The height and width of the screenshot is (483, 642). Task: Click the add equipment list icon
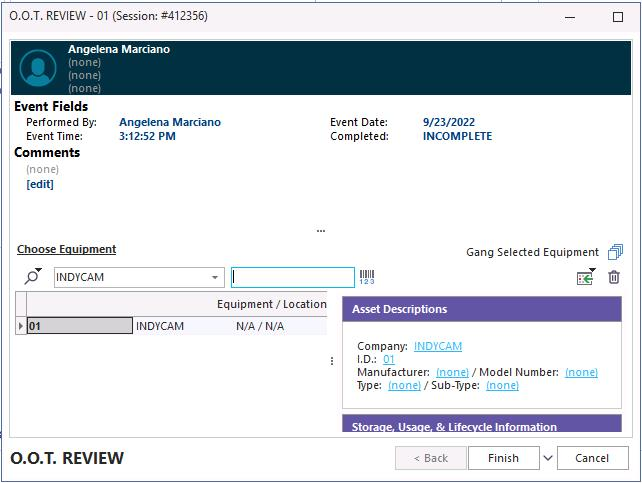coord(585,277)
